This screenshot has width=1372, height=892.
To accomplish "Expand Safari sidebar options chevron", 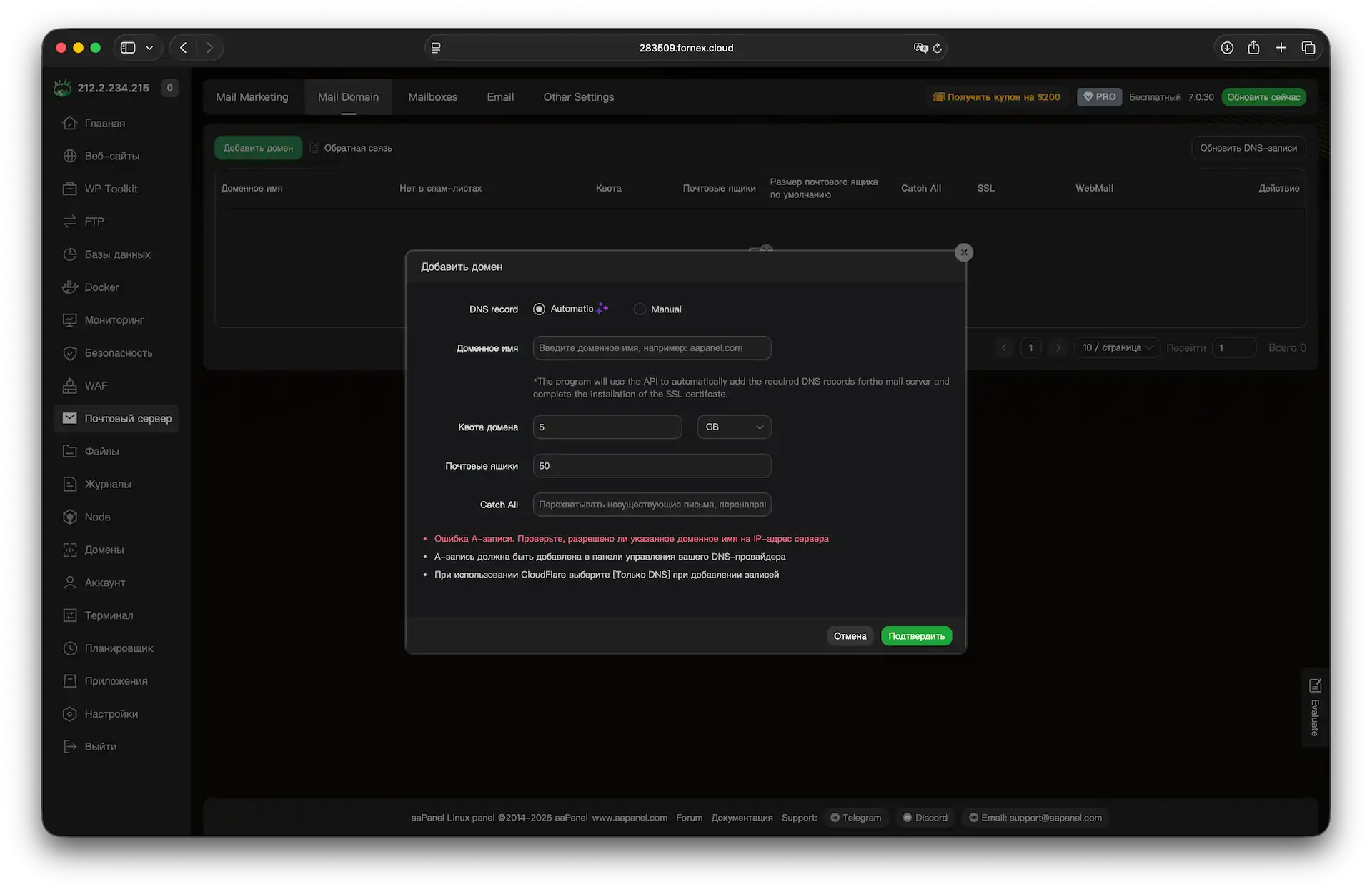I will click(149, 48).
